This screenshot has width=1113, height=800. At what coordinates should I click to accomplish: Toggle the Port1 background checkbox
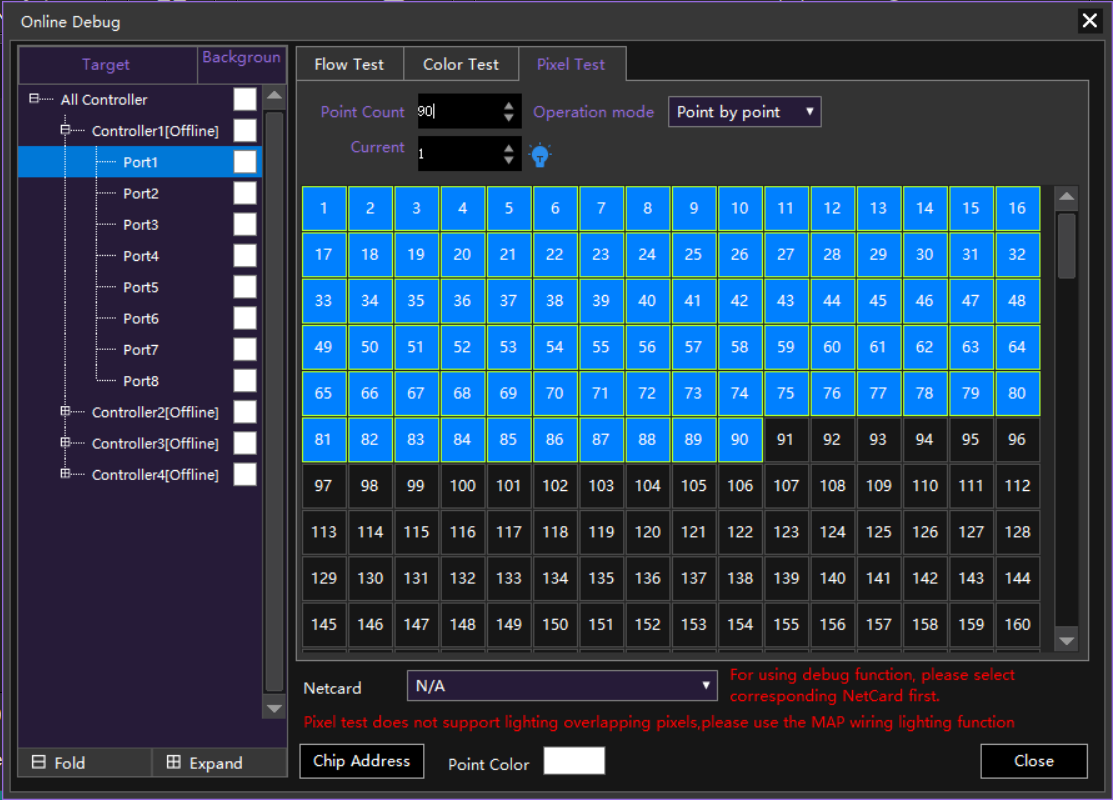pos(245,162)
